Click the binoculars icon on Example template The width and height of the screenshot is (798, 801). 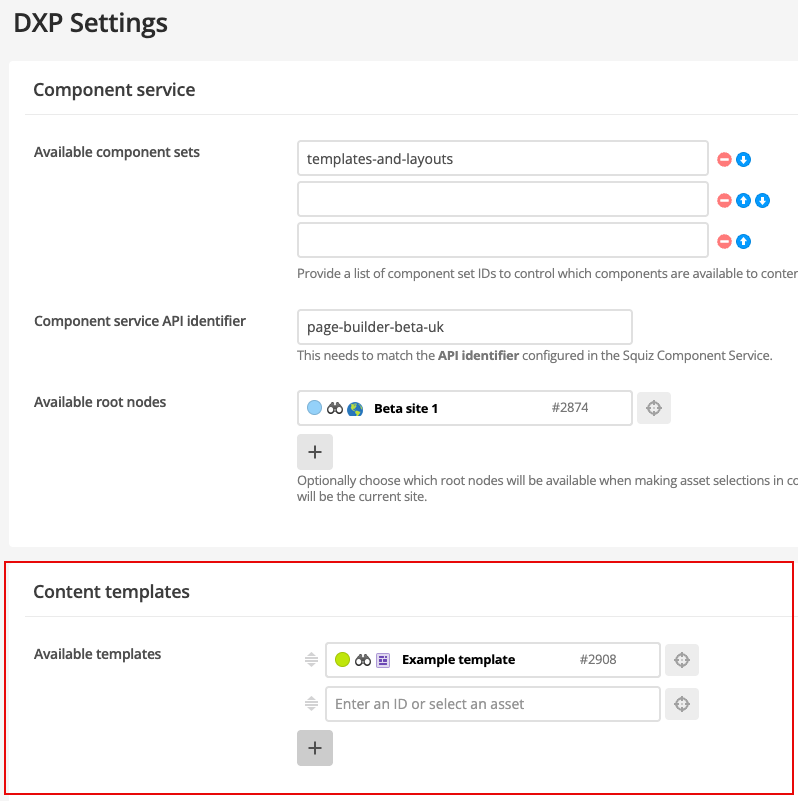(362, 660)
